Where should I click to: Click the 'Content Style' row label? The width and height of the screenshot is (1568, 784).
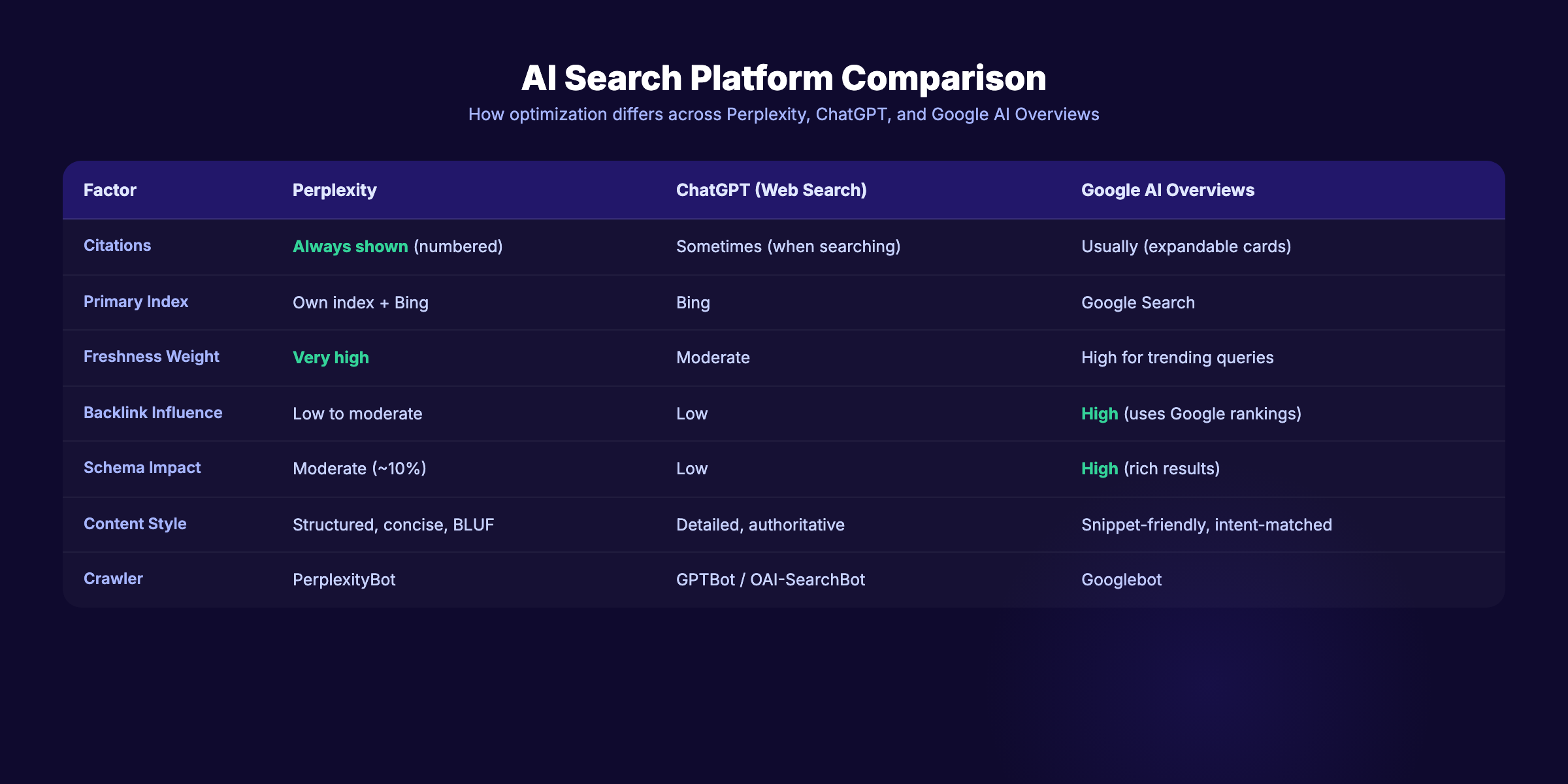coord(135,523)
